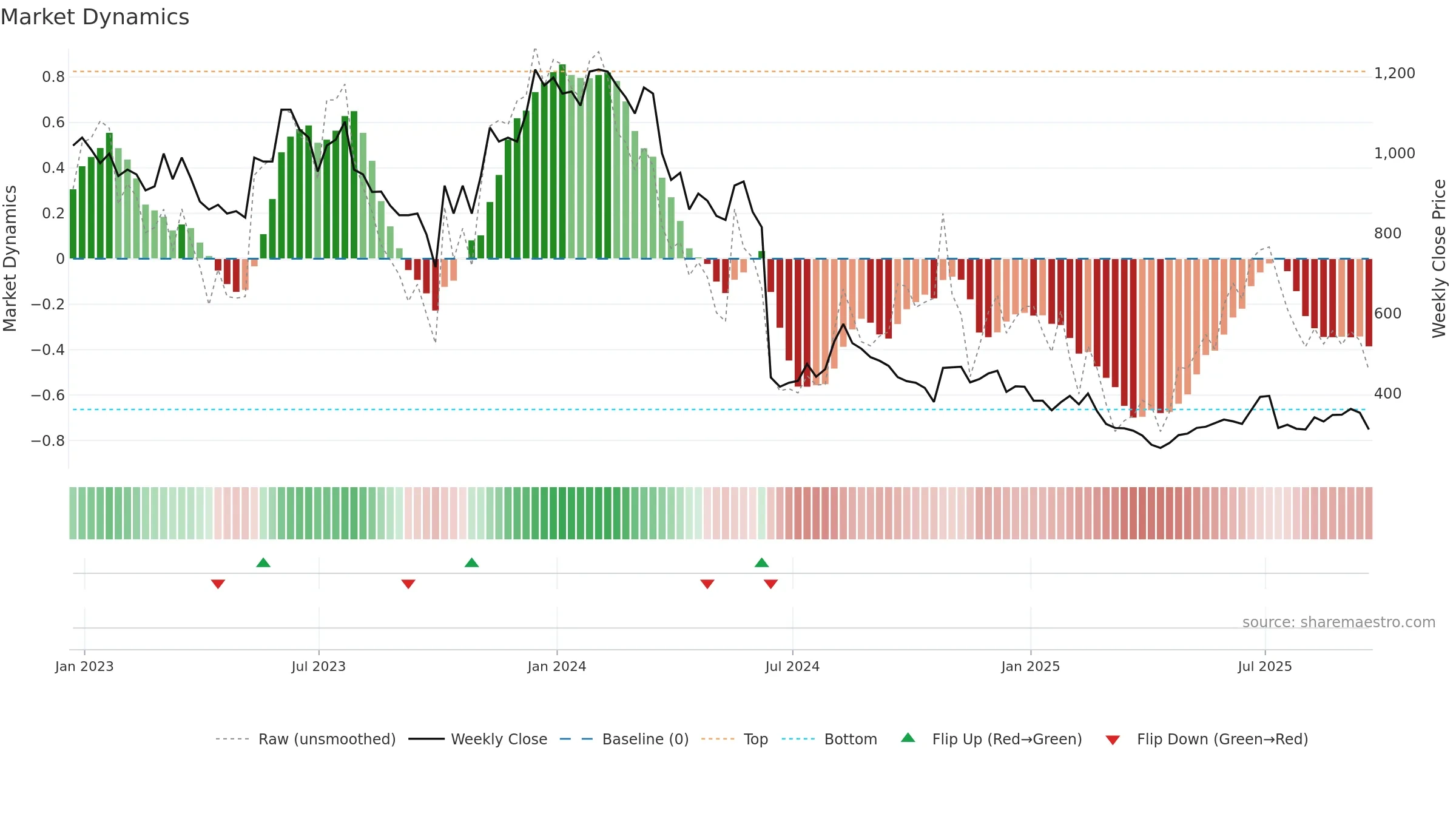
Task: Click the red triangle icon in the legend
Action: pos(1113,740)
